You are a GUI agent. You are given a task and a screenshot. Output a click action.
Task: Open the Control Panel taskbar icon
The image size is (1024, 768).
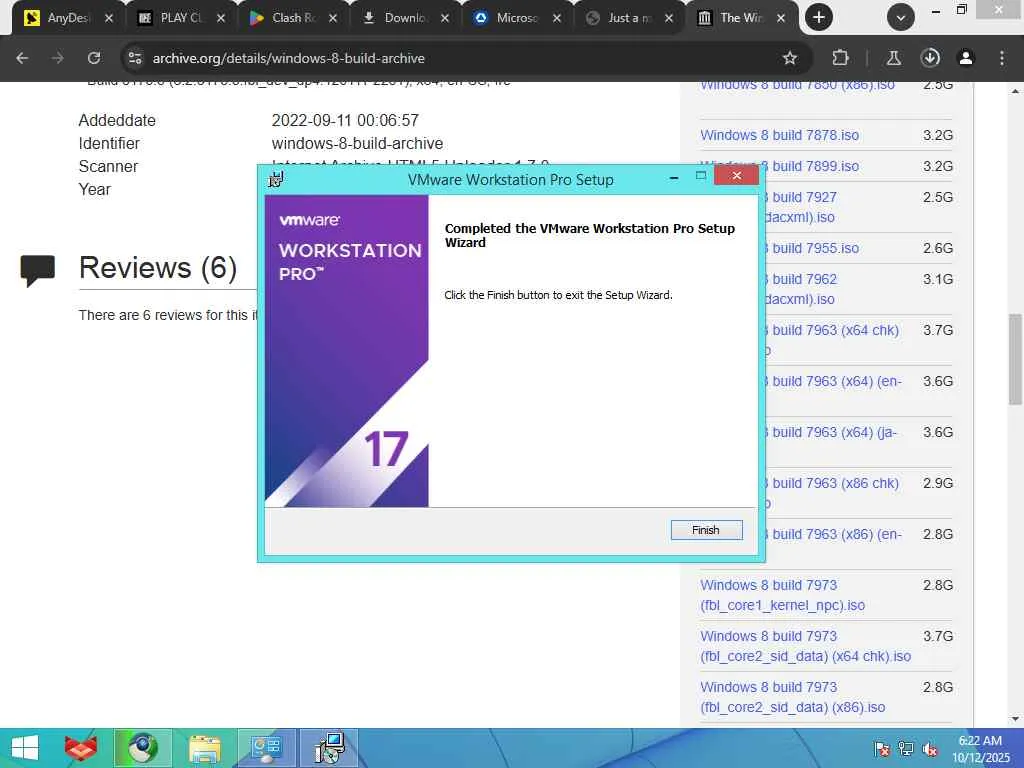pos(266,748)
